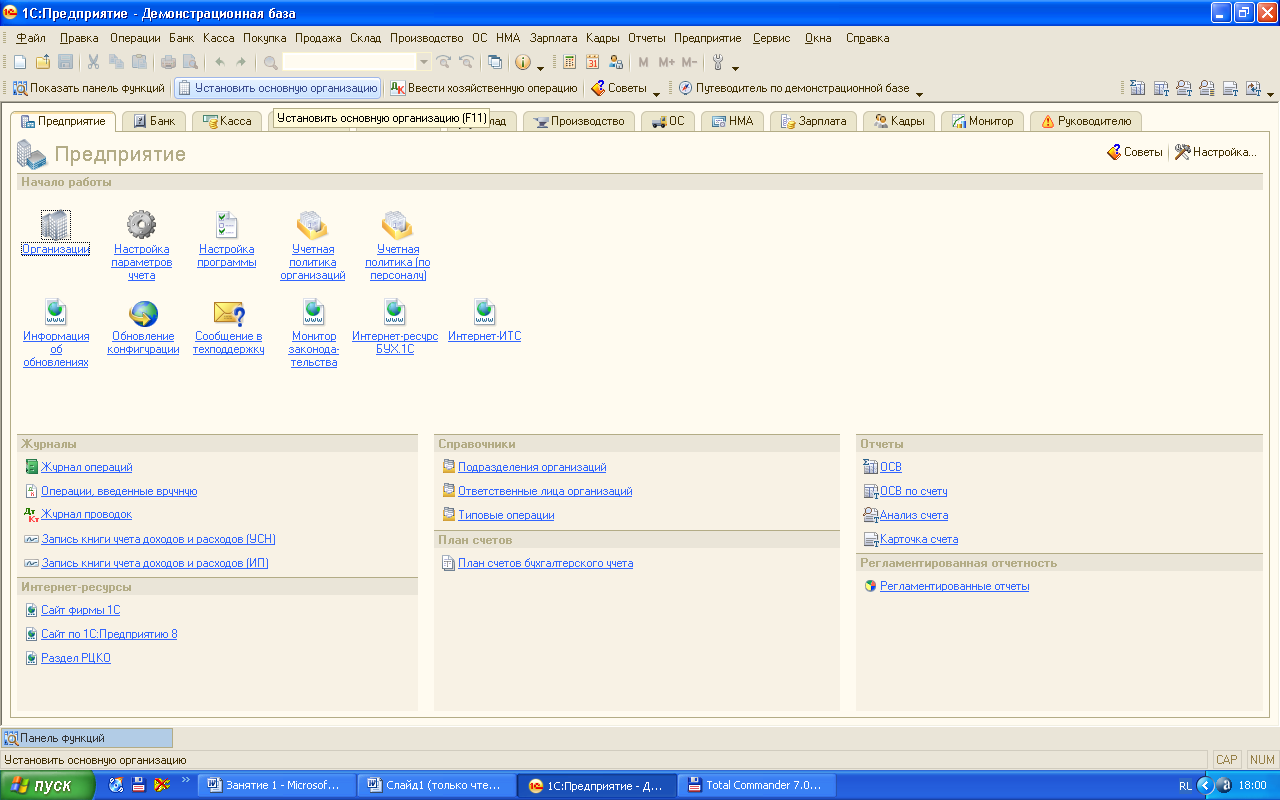Switch to the Монитор tab
The width and height of the screenshot is (1280, 800).
click(x=981, y=121)
